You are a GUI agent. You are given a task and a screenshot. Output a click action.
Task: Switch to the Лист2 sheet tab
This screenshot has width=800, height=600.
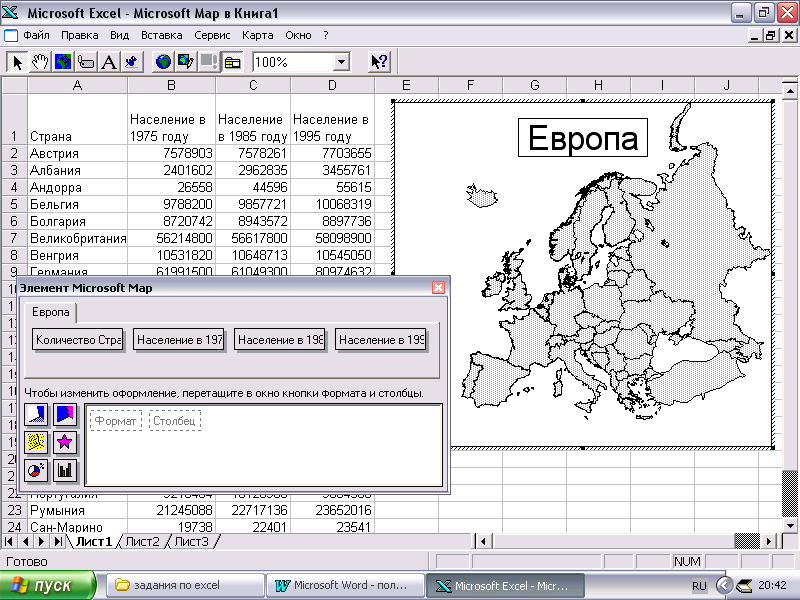[142, 541]
